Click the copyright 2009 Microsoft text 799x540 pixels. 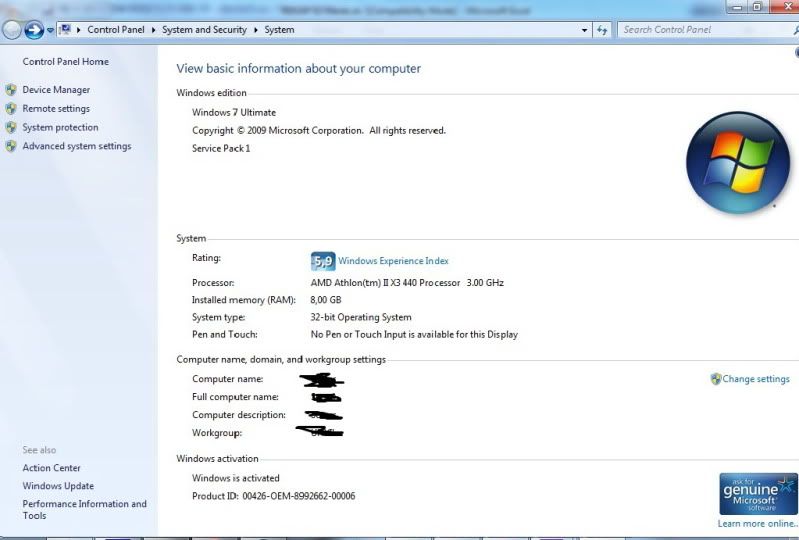pyautogui.click(x=319, y=131)
